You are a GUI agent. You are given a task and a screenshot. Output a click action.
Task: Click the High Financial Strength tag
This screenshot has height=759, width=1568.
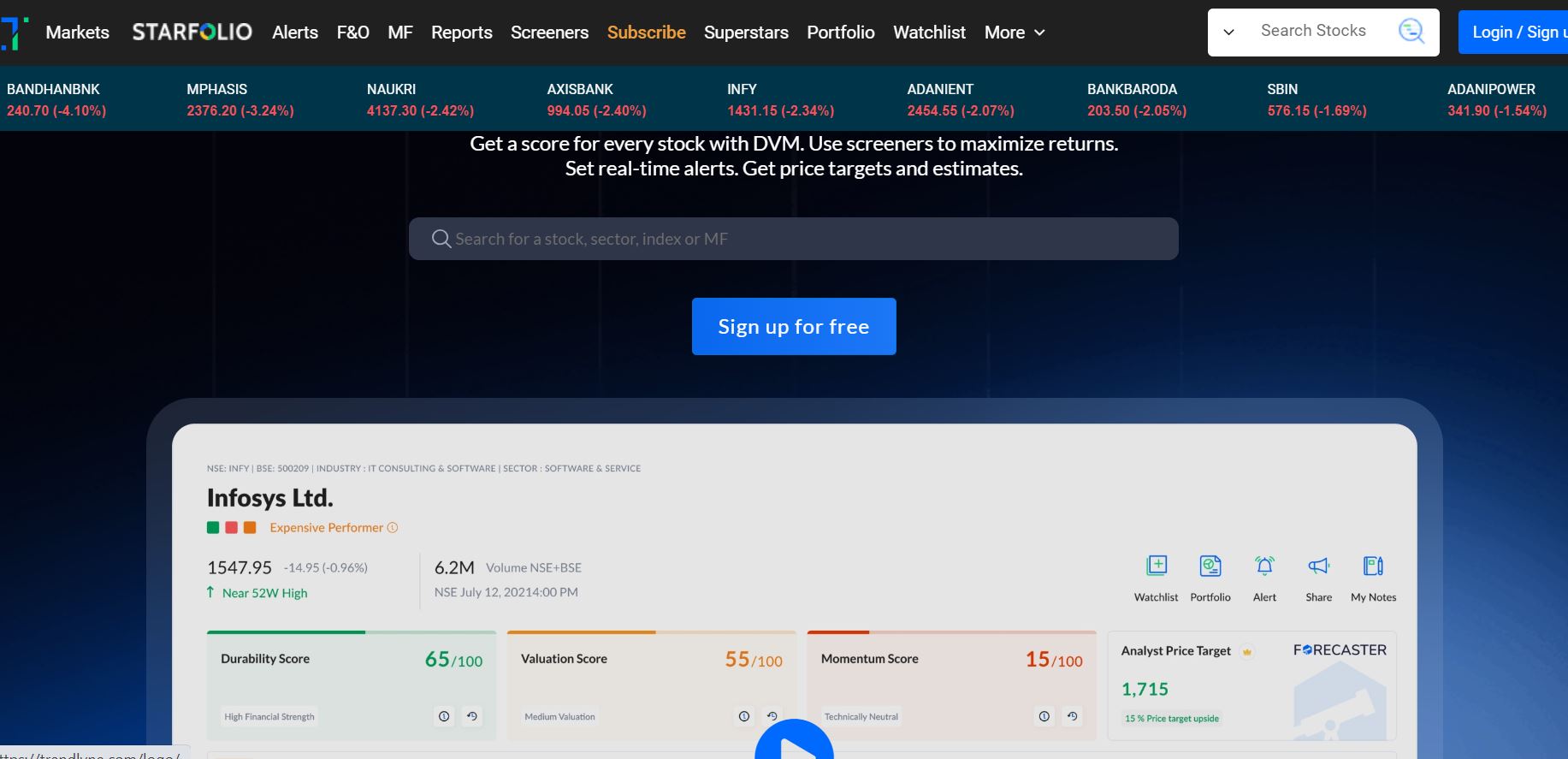click(269, 717)
